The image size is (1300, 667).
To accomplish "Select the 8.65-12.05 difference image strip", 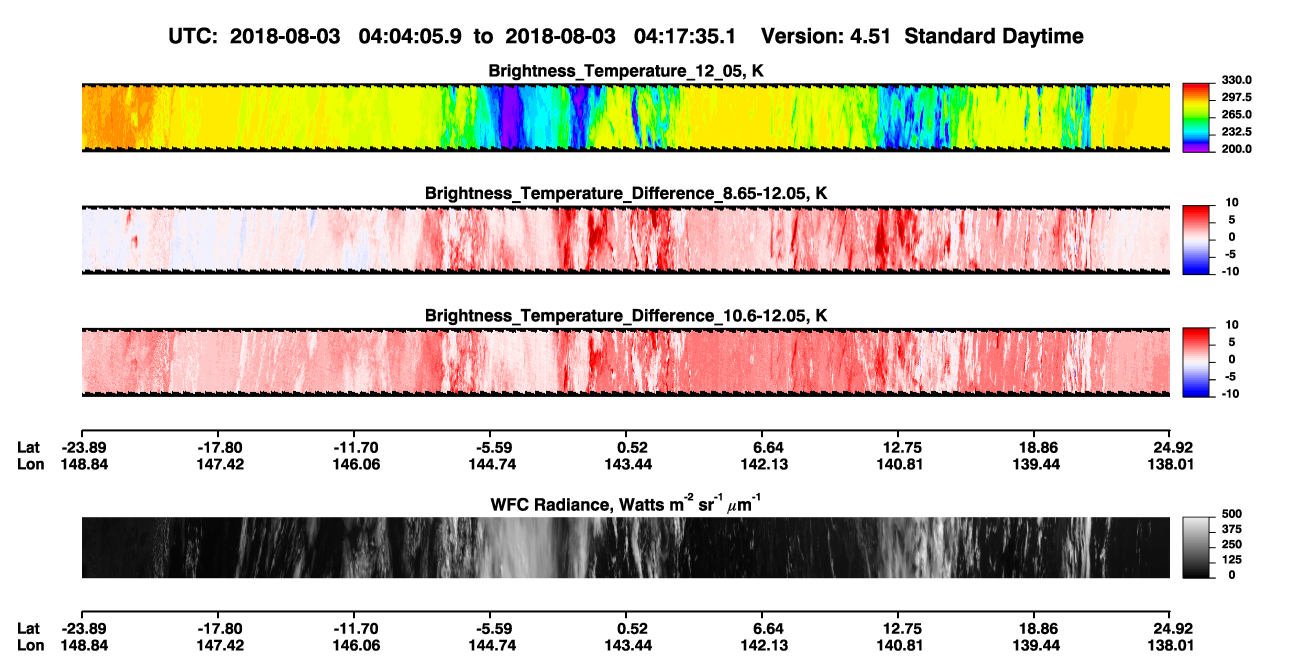I will pyautogui.click(x=625, y=239).
